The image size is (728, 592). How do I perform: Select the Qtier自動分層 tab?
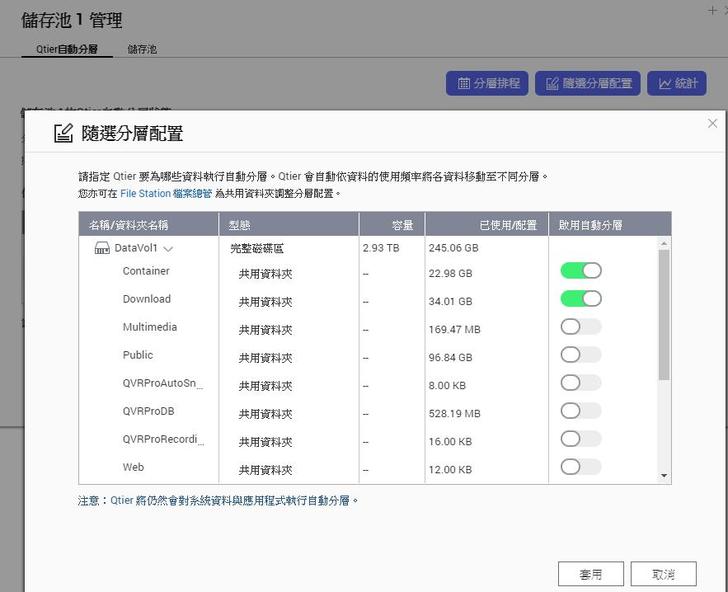tap(66, 49)
